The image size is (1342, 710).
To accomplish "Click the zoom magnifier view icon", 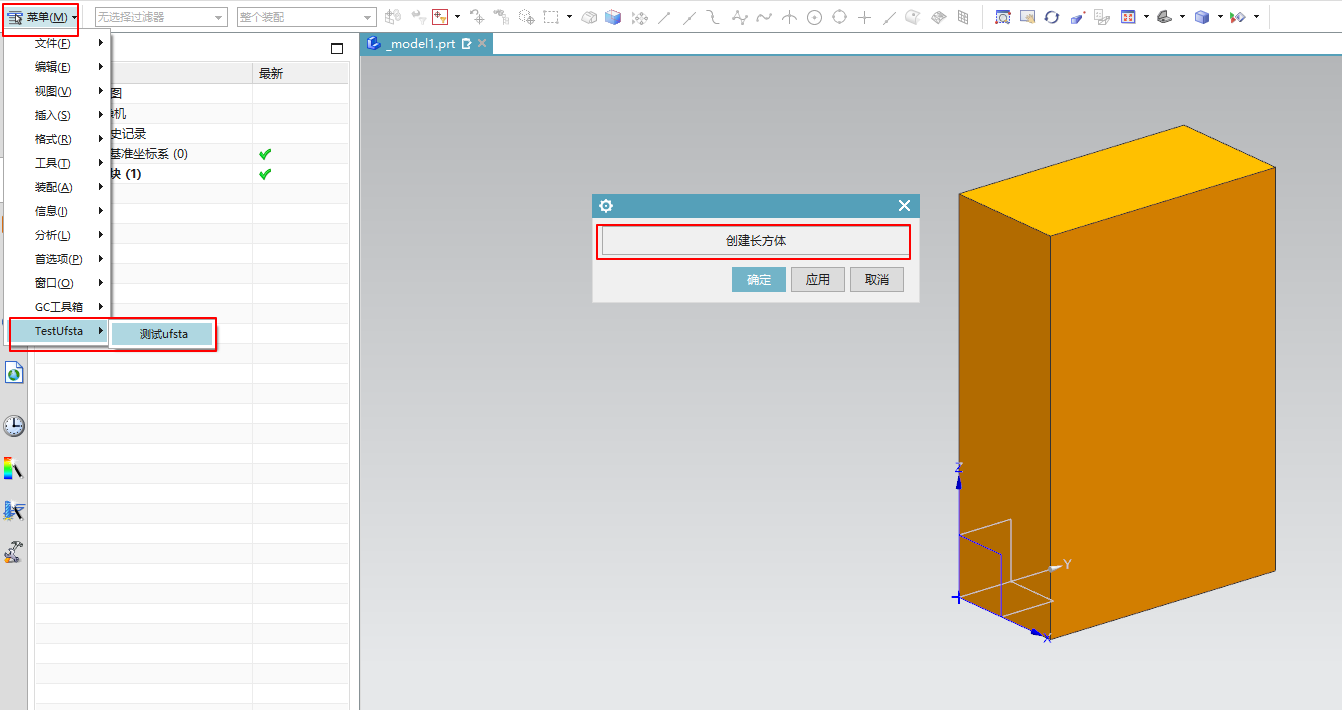I will click(1003, 17).
